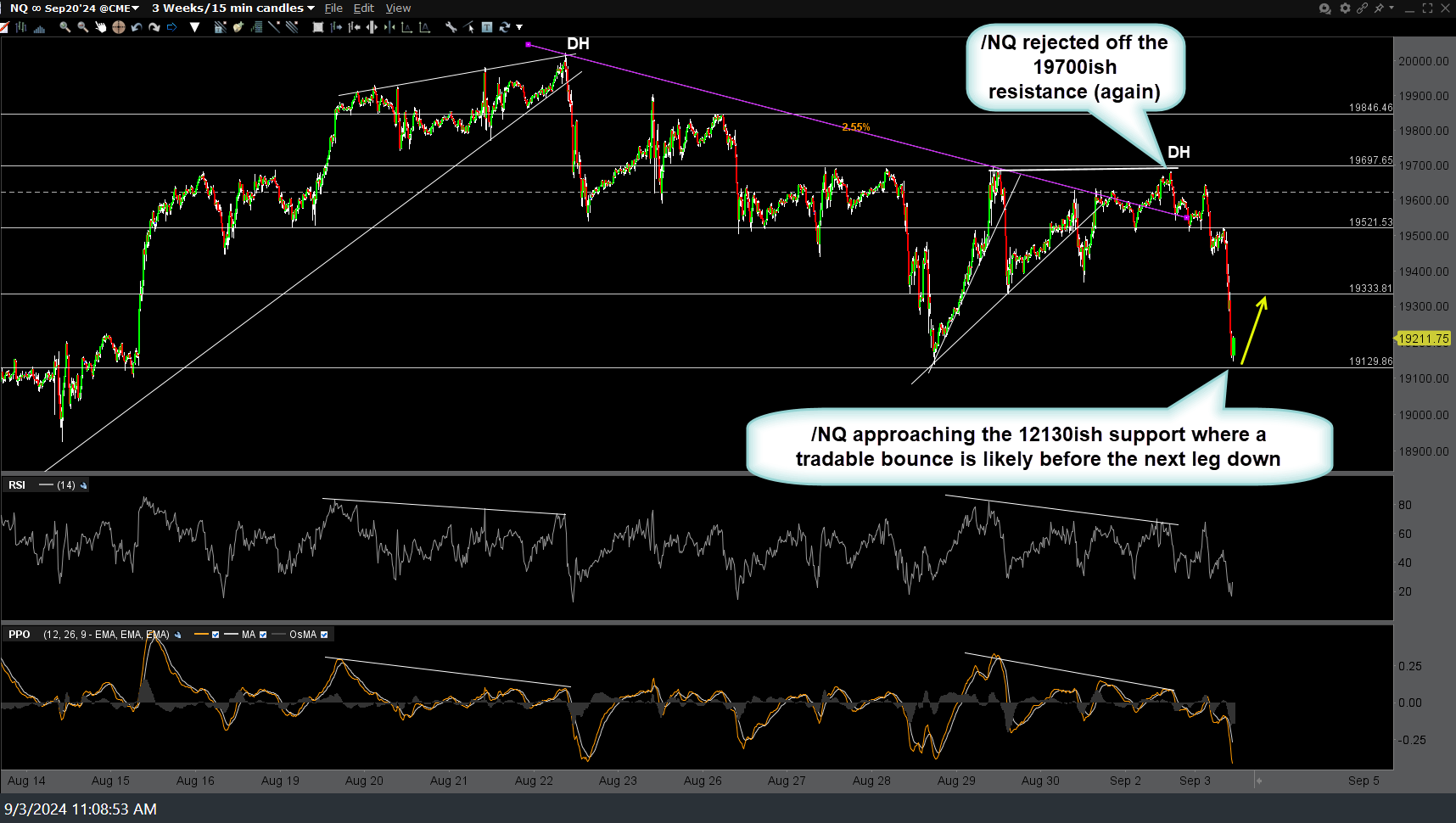Open chart wrench configuration tool
Viewport: 1456px width, 823px height.
pyautogui.click(x=451, y=27)
